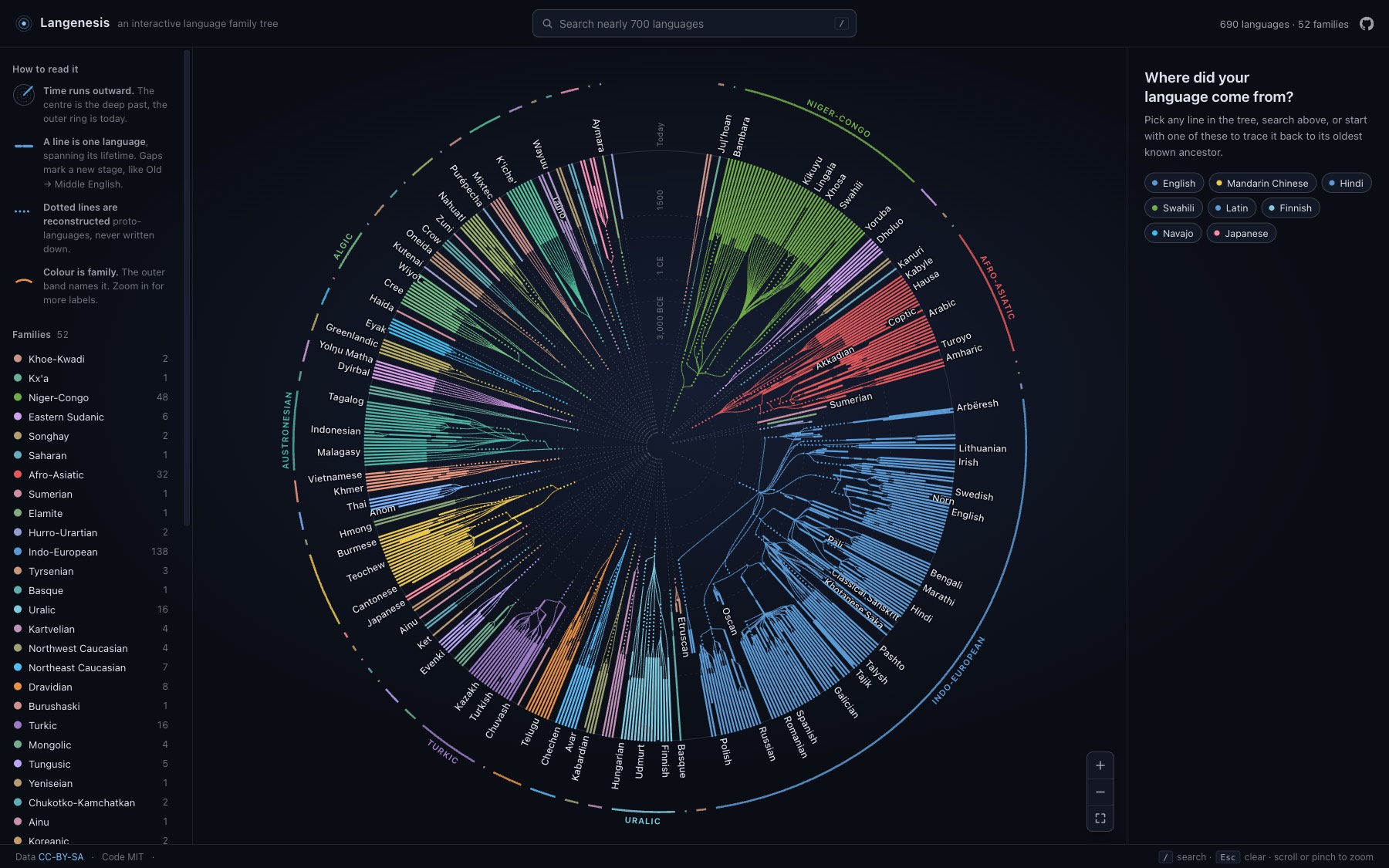Click the sidebar vertical scrollbar
This screenshot has width=1389, height=868.
(187, 287)
